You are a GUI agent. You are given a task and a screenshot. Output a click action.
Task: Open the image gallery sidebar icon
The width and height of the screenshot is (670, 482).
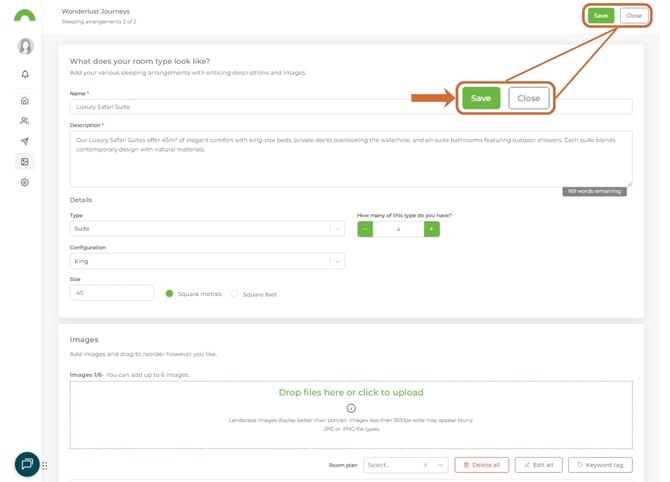pos(25,162)
